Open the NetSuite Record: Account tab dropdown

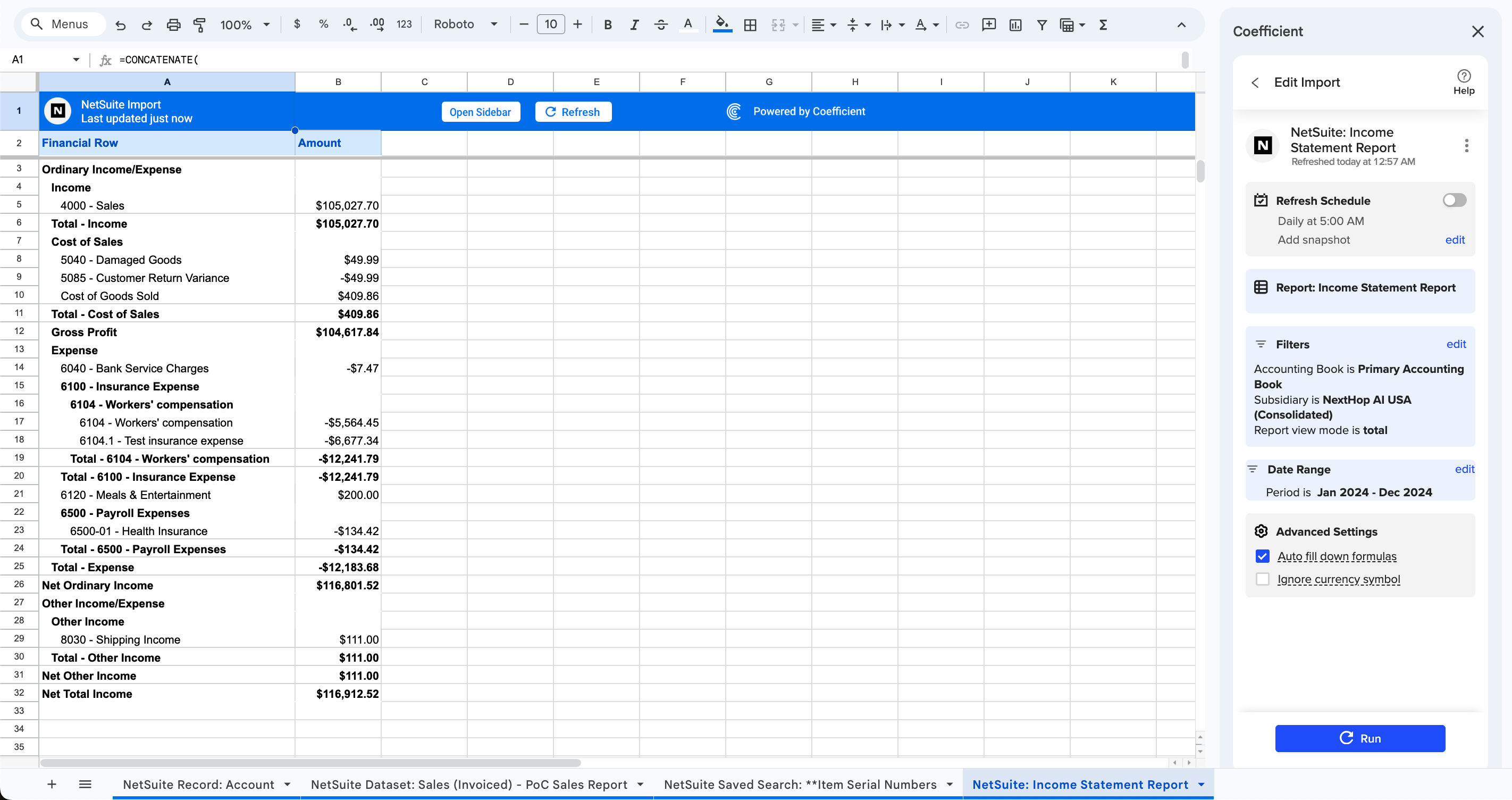coord(288,784)
